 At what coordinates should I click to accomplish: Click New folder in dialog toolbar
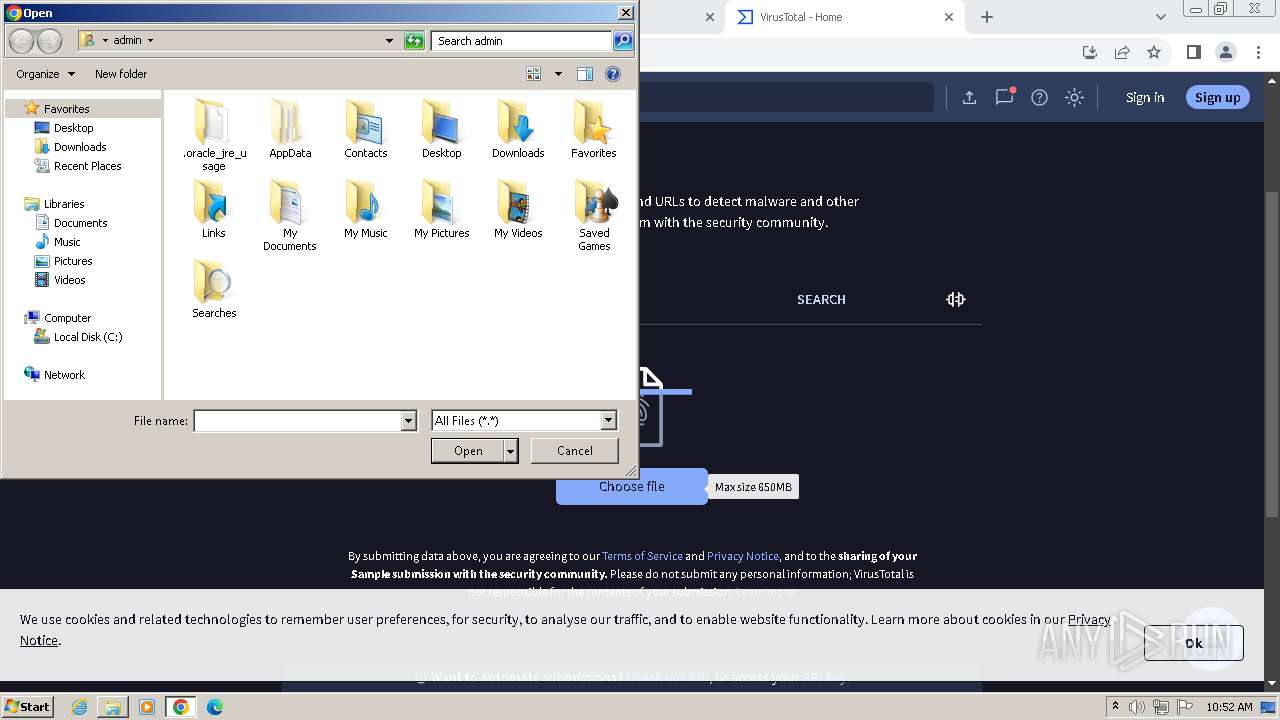click(121, 74)
